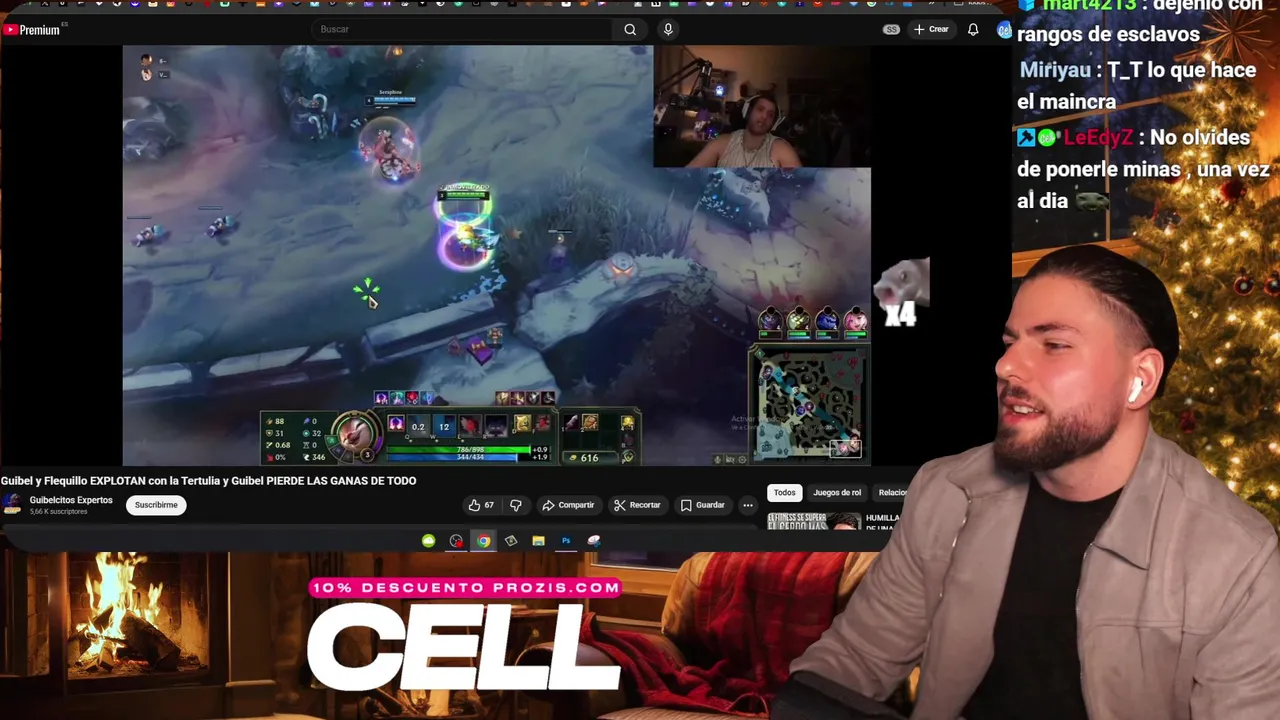Switch to Google Chrome in the taskbar
This screenshot has width=1280, height=720.
tap(484, 541)
